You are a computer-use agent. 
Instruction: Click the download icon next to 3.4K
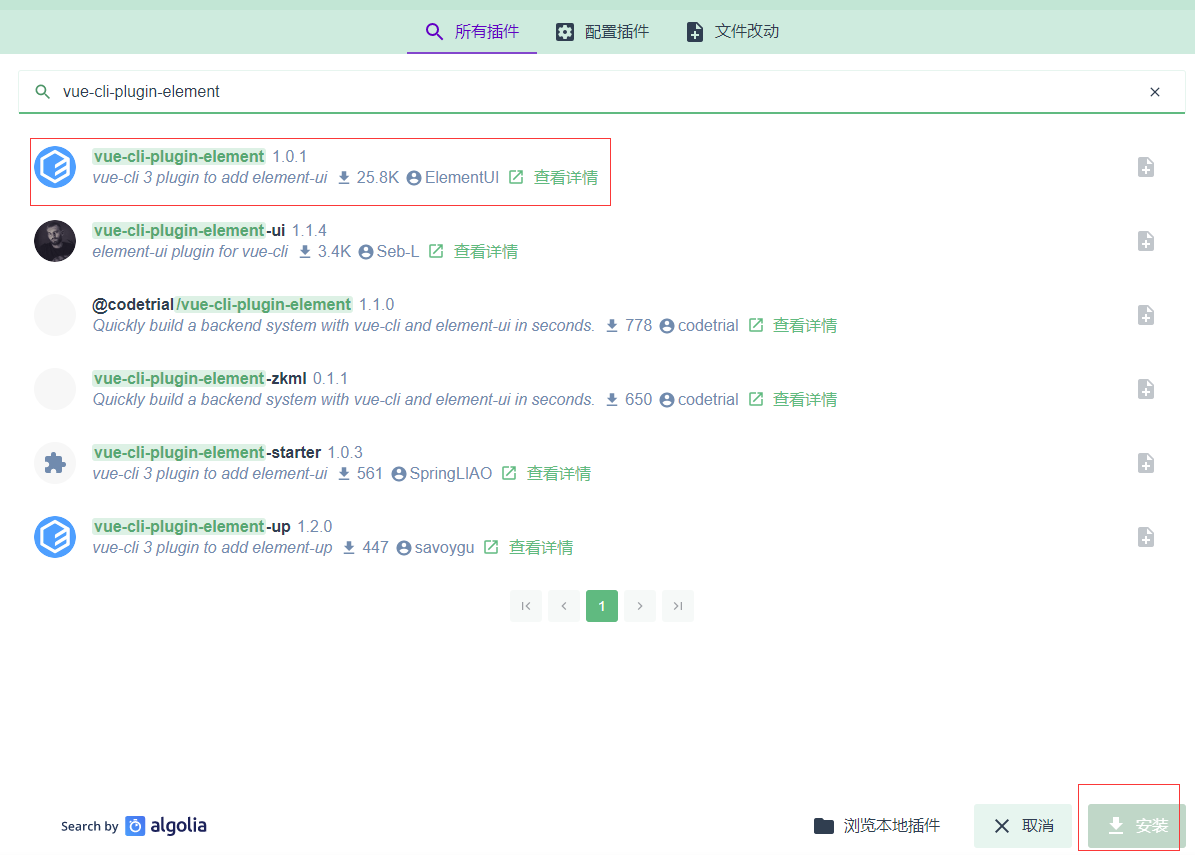click(305, 251)
